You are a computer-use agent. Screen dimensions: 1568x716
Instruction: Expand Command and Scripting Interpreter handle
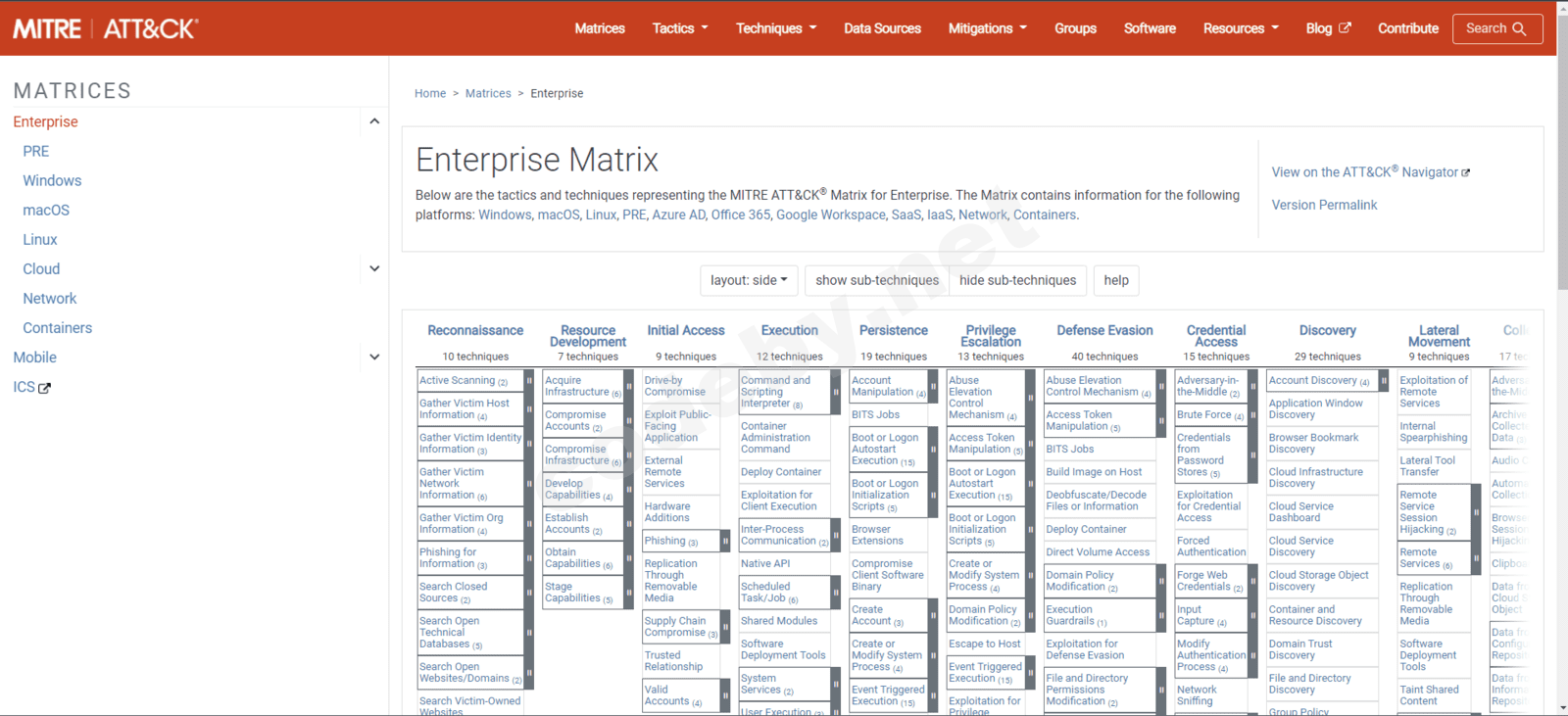click(x=836, y=392)
